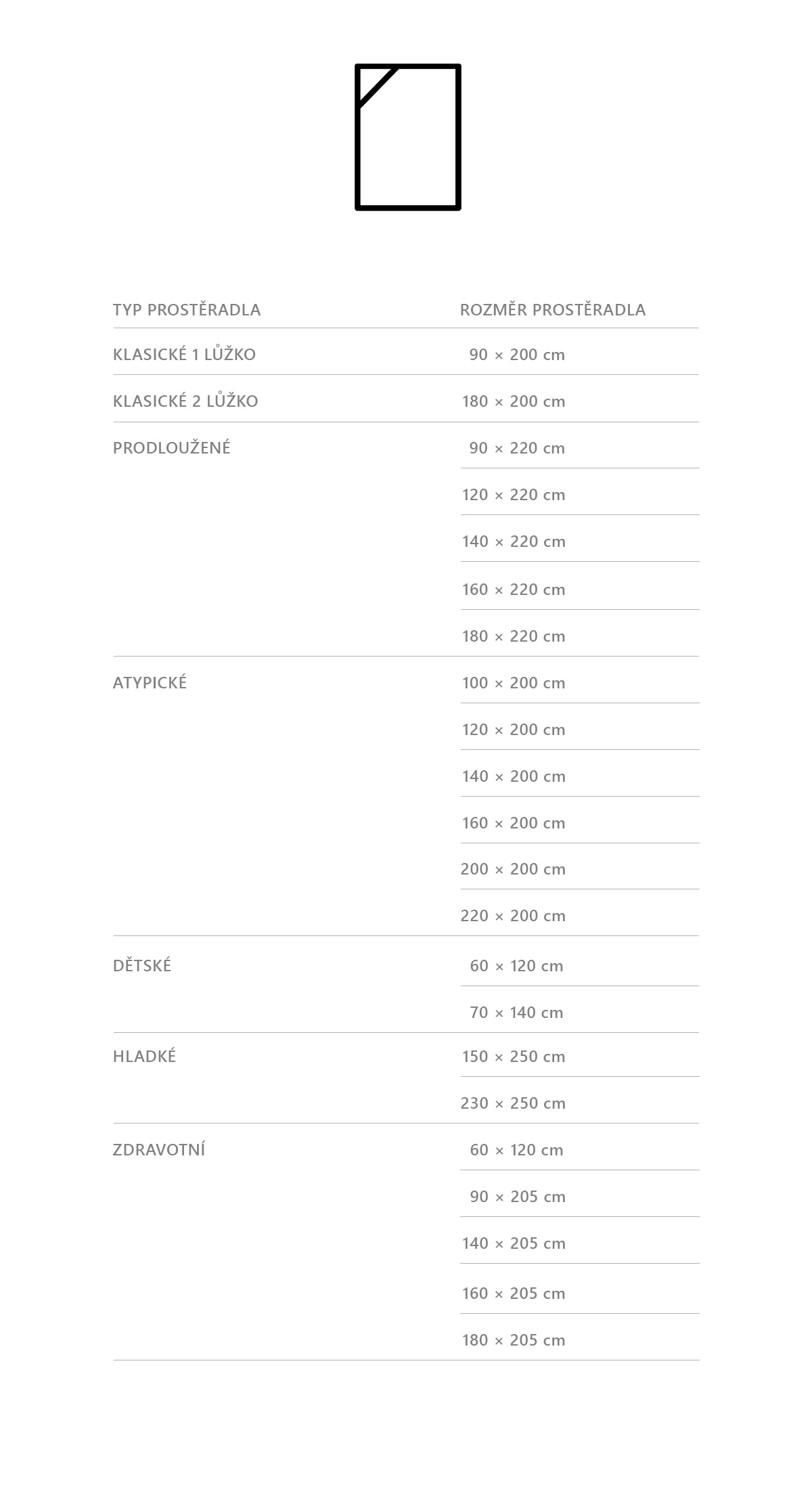
Task: Click the KLASICKÉ 2 LŮŽKO row label
Action: point(185,401)
